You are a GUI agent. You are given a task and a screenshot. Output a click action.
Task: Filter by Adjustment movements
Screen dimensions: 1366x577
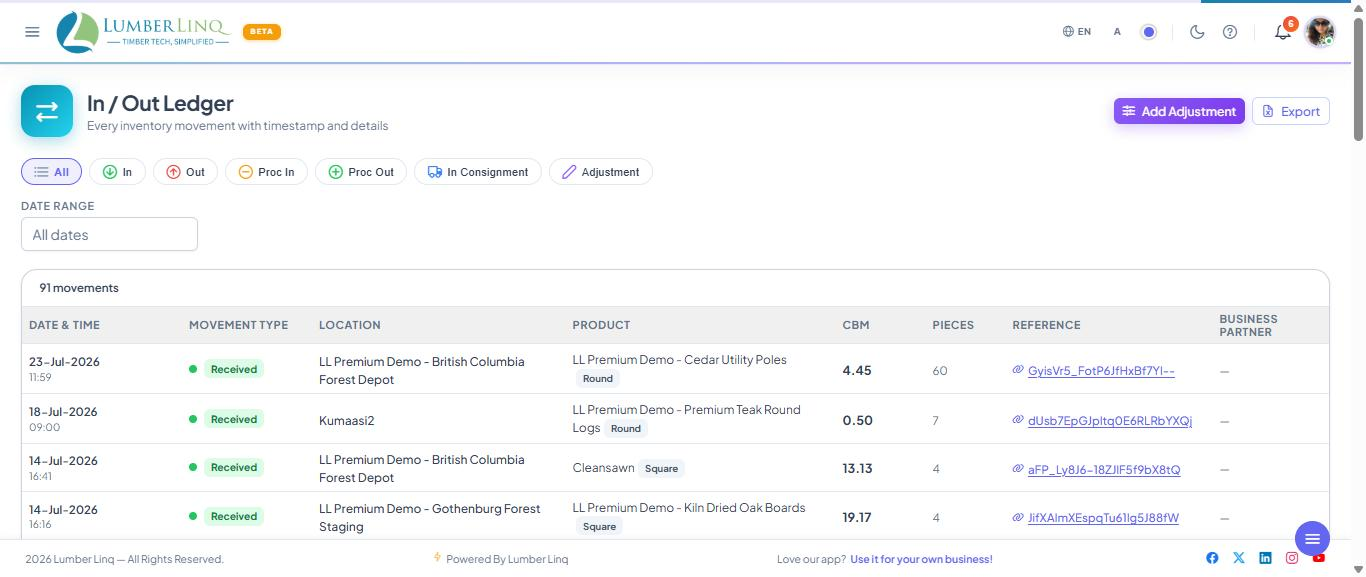click(600, 172)
